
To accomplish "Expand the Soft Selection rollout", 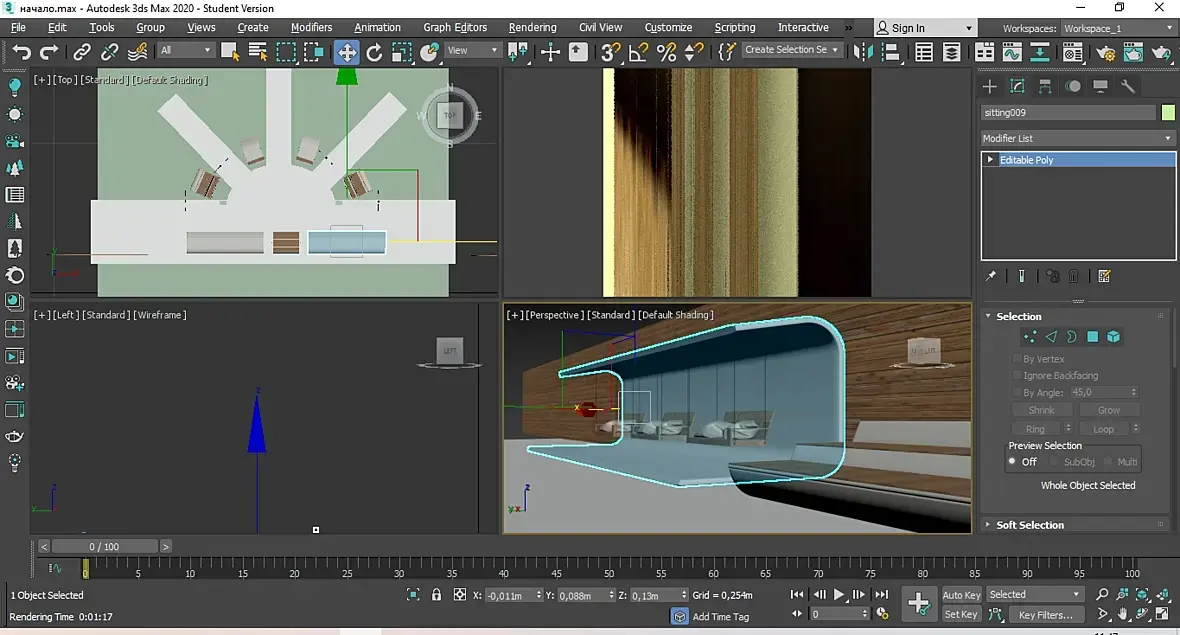I will click(x=1029, y=525).
